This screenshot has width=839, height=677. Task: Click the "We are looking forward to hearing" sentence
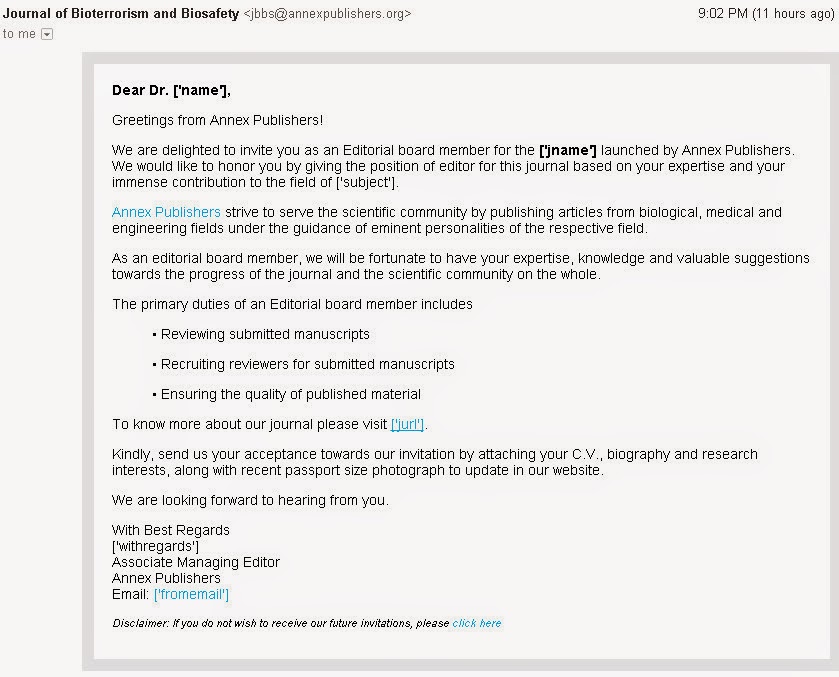pos(250,500)
